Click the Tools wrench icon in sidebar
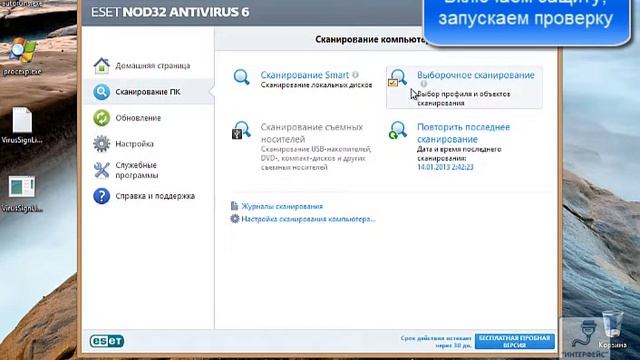The image size is (640, 360). (x=101, y=170)
